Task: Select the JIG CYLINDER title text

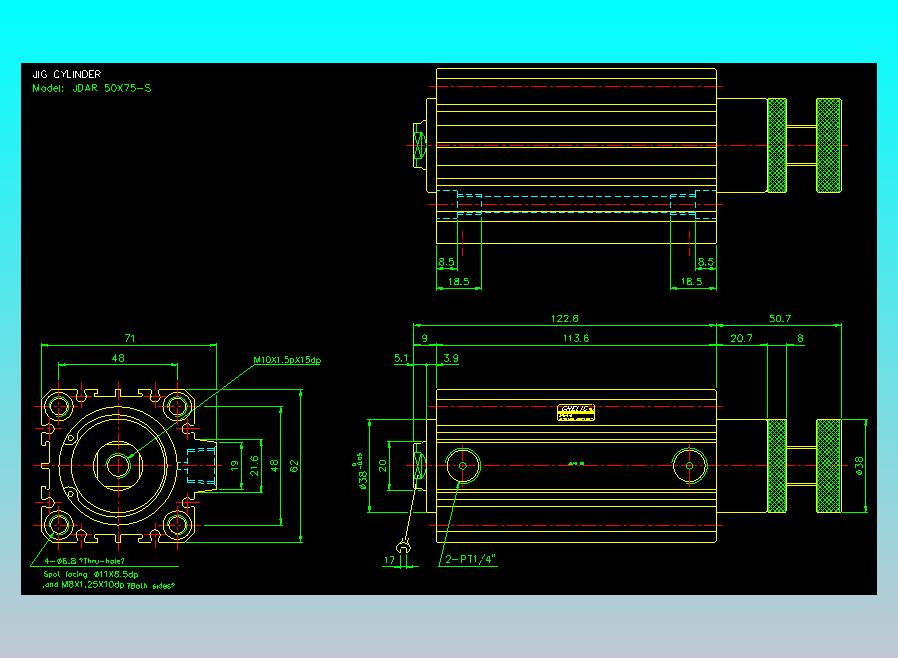Action: (x=66, y=74)
